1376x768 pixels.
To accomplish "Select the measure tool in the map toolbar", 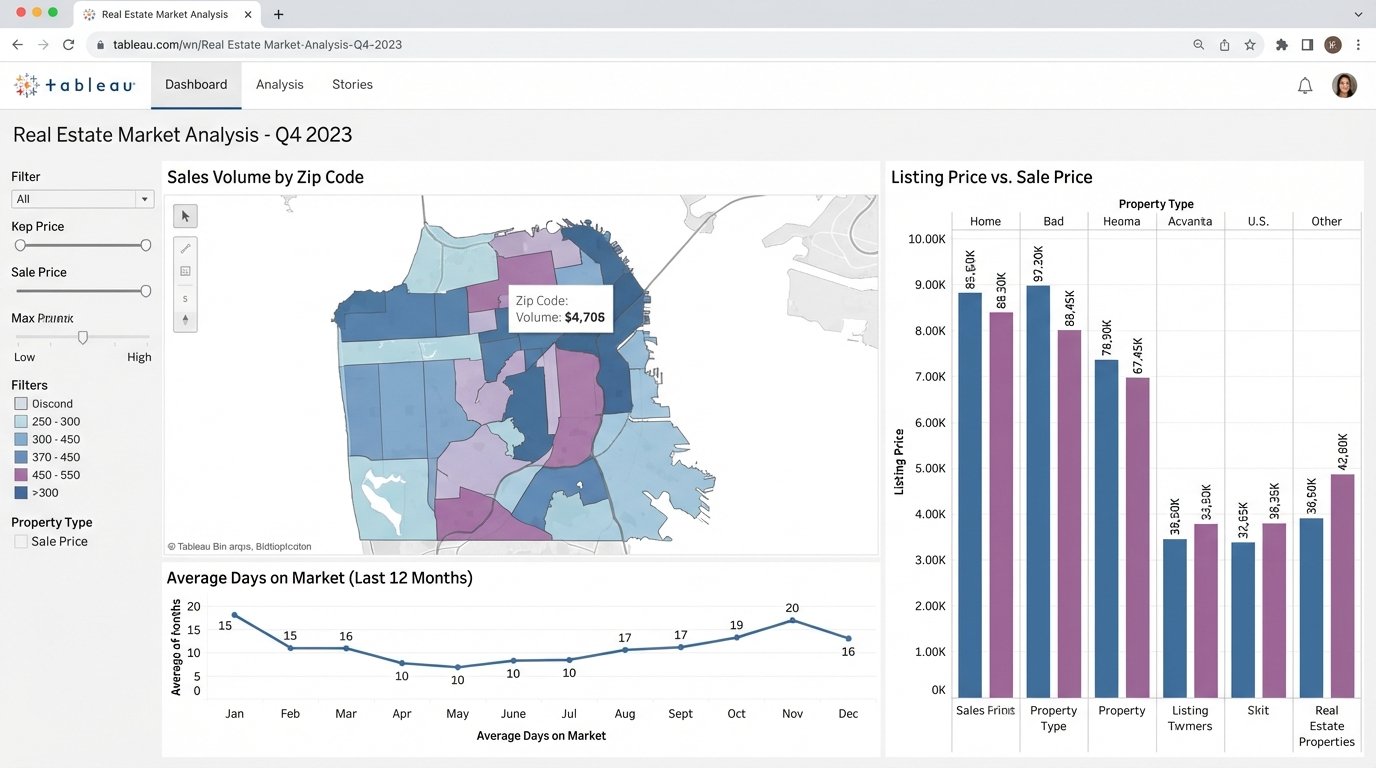I will [184, 248].
